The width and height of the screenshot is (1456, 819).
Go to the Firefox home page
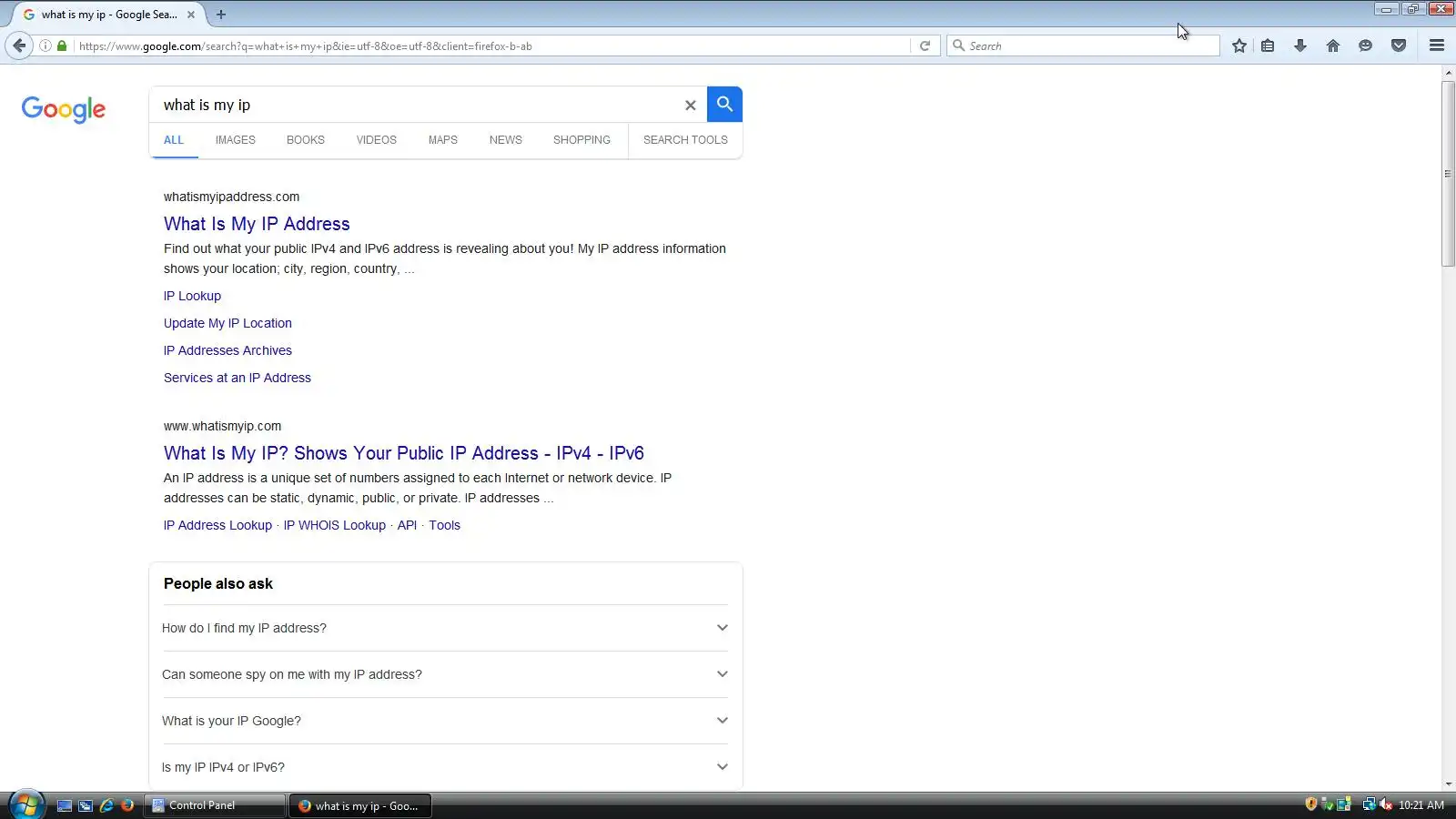coord(1333,45)
